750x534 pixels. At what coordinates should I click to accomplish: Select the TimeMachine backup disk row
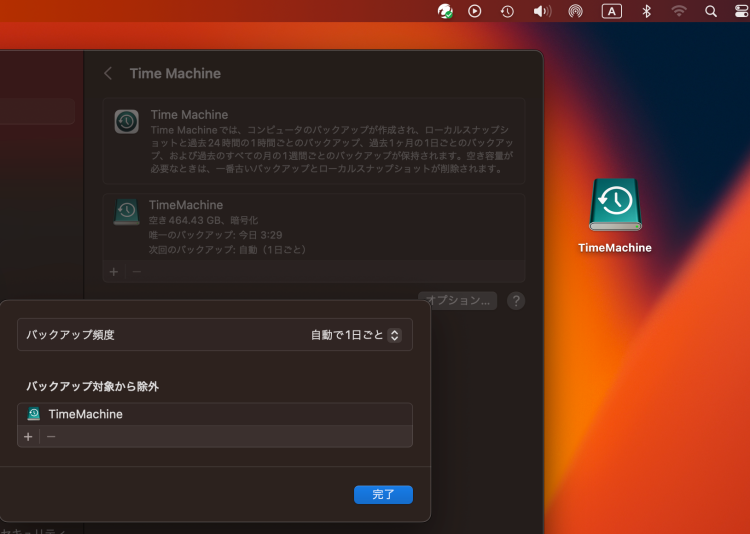[x=314, y=227]
